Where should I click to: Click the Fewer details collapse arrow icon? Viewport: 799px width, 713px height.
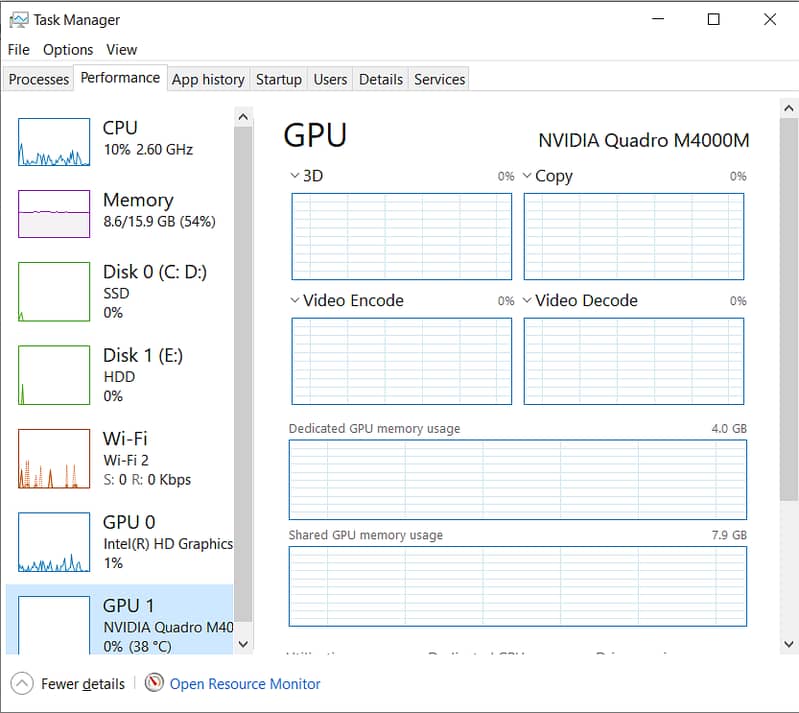[22, 683]
